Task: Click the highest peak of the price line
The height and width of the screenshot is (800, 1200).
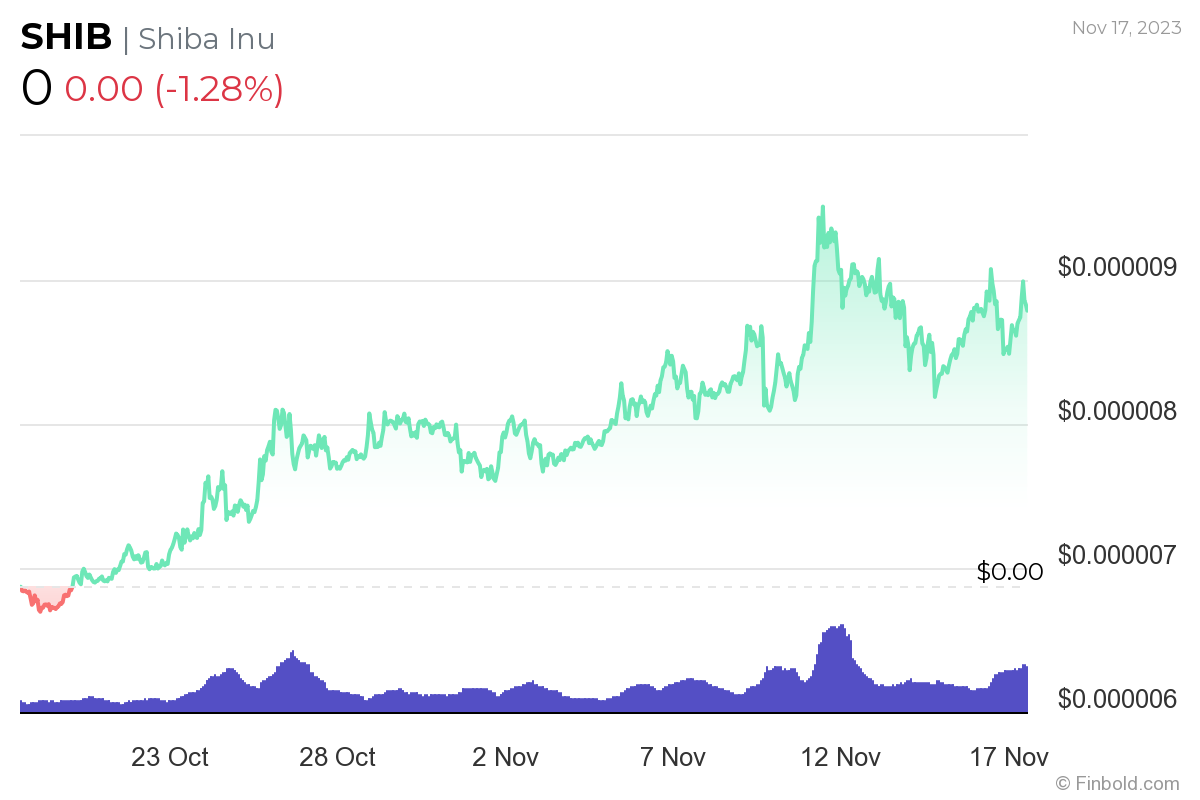Action: click(823, 208)
